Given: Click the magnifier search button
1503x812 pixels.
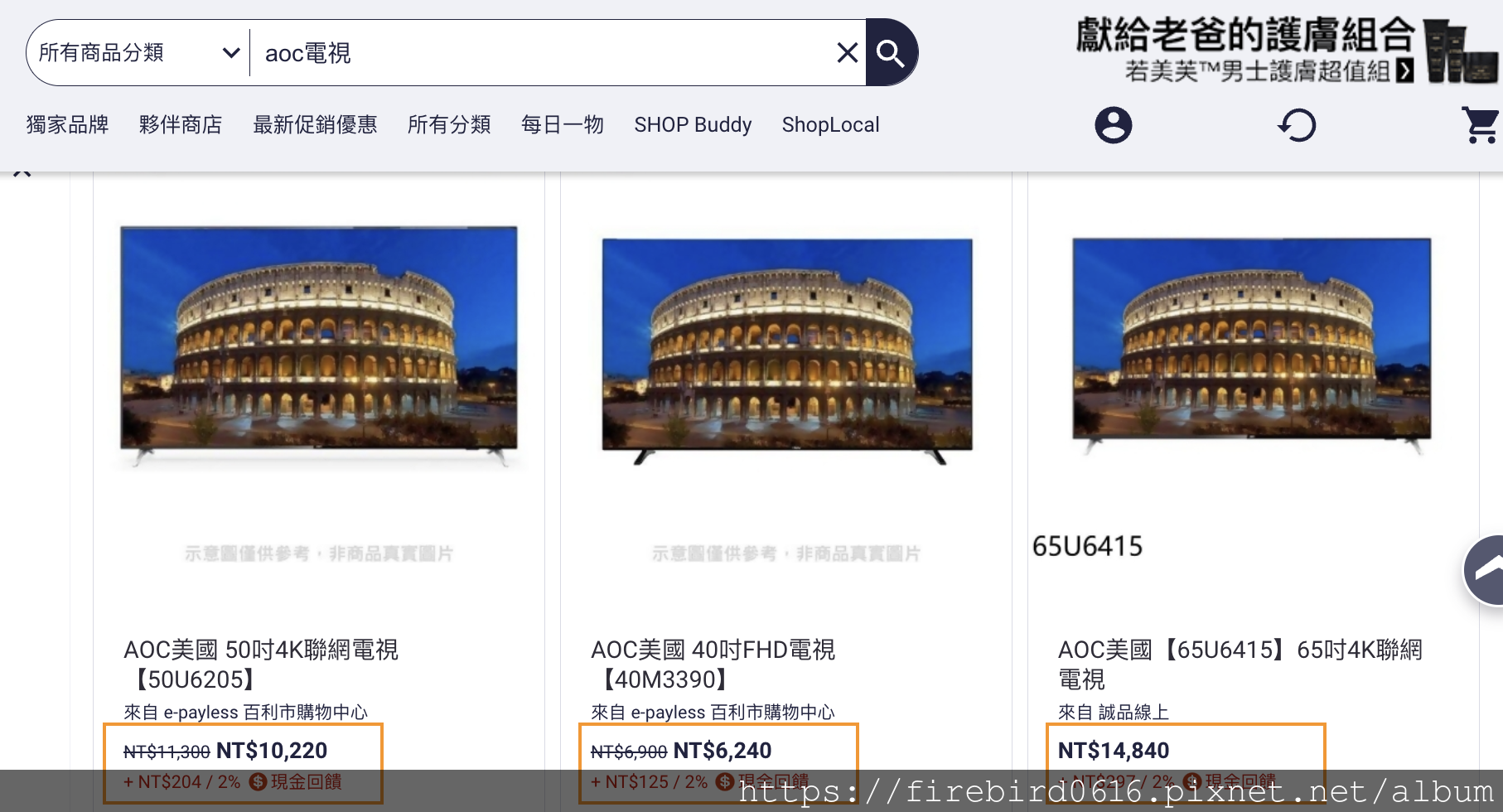Looking at the screenshot, I should [x=891, y=53].
